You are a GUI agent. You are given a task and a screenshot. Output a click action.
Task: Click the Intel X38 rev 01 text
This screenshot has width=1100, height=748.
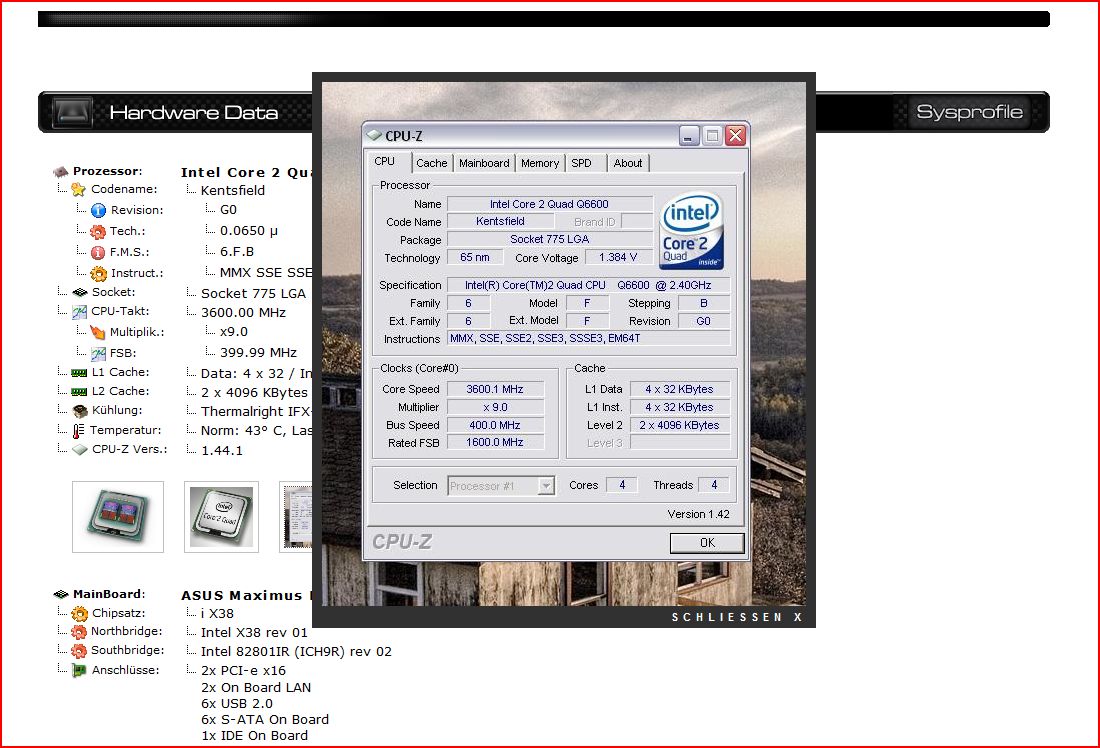pos(254,632)
